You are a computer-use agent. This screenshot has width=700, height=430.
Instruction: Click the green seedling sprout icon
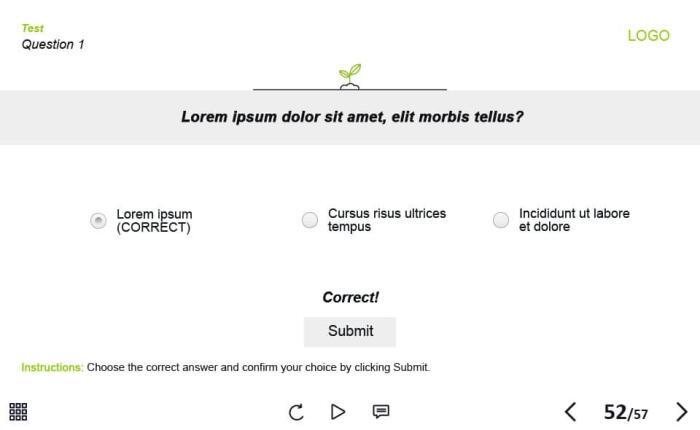tap(350, 75)
